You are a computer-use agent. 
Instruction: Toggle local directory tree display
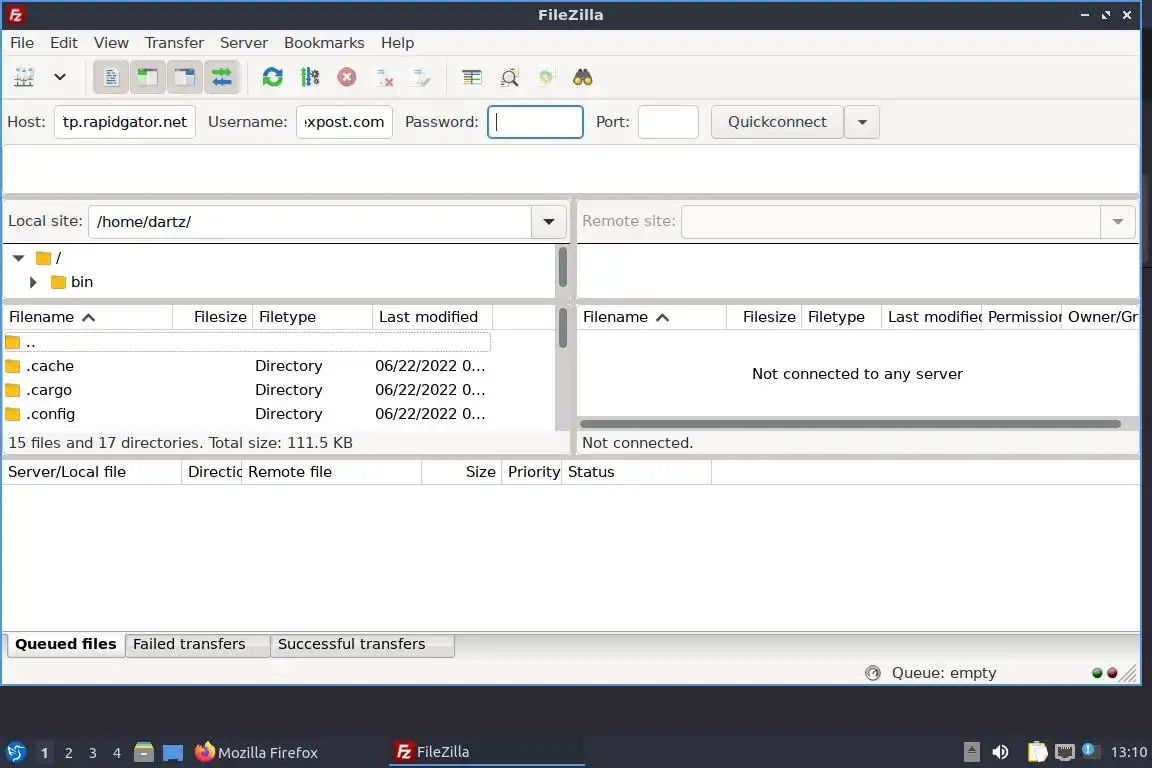pos(148,77)
